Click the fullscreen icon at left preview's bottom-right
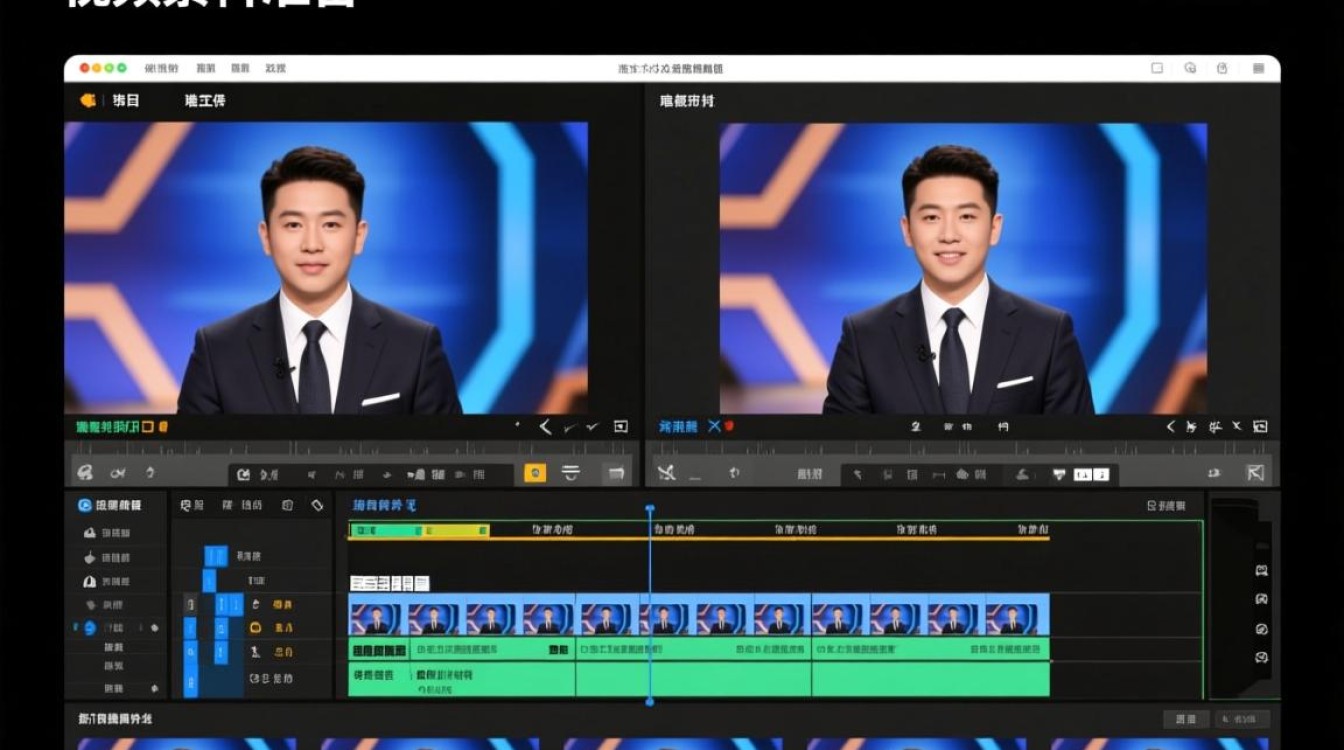Screen dimensions: 1344x750 tap(620, 427)
